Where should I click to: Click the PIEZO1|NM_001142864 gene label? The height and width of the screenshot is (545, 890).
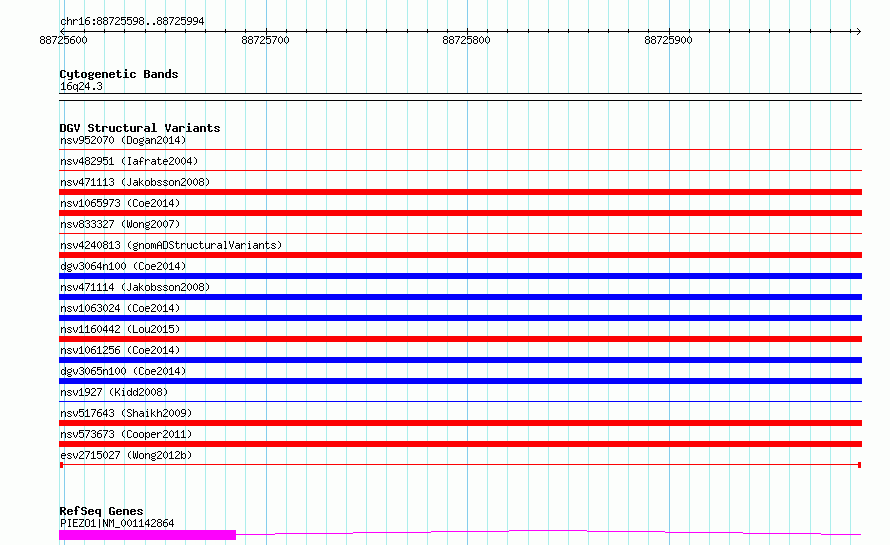(x=117, y=523)
